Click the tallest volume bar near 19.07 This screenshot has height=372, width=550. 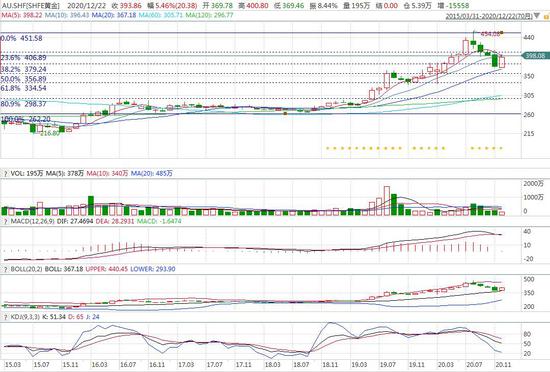(x=387, y=201)
